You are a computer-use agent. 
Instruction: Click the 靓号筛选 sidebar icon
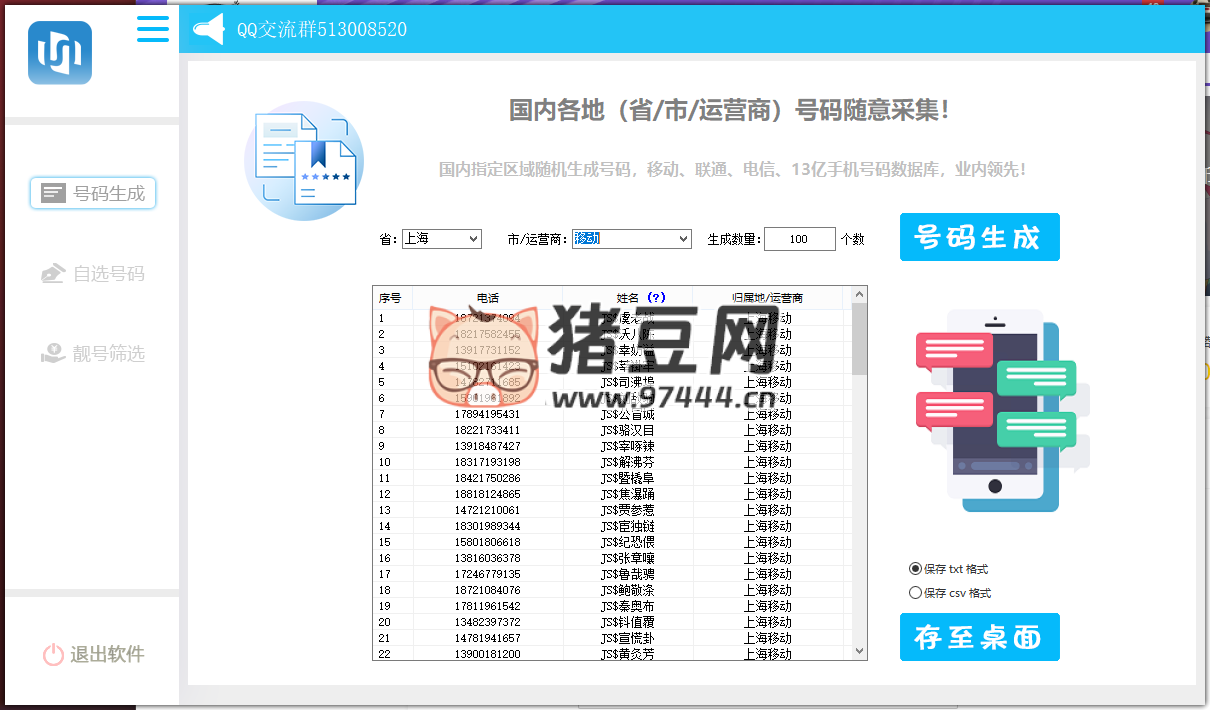[x=53, y=354]
